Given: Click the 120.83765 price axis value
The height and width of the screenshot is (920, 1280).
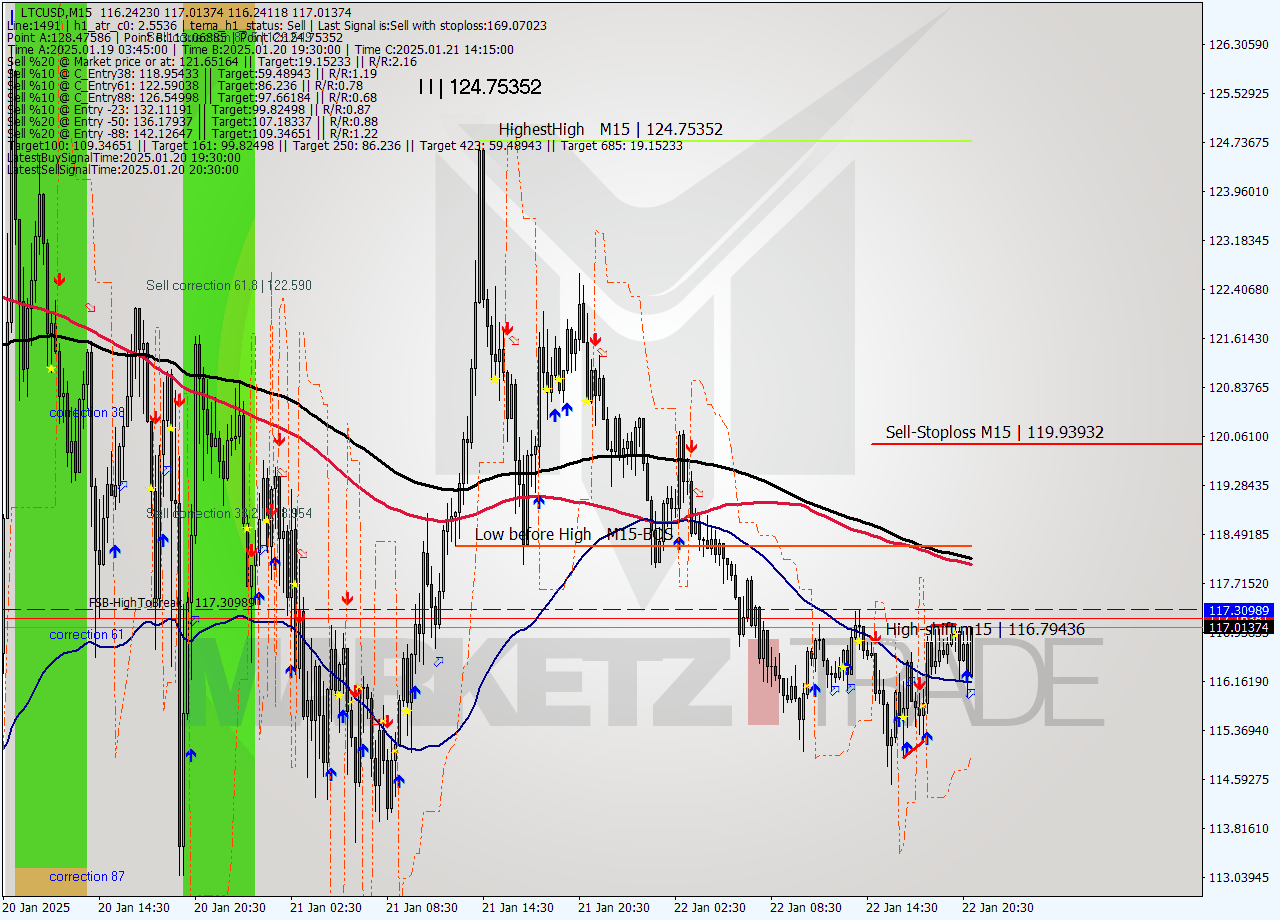Looking at the screenshot, I should [x=1238, y=388].
